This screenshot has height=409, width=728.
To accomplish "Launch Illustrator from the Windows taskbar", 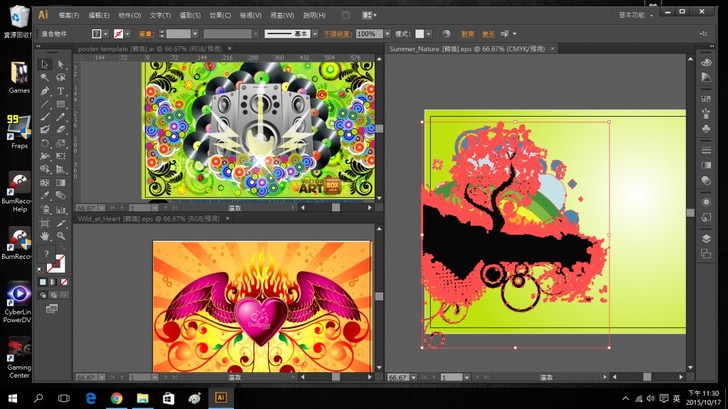I will 220,398.
